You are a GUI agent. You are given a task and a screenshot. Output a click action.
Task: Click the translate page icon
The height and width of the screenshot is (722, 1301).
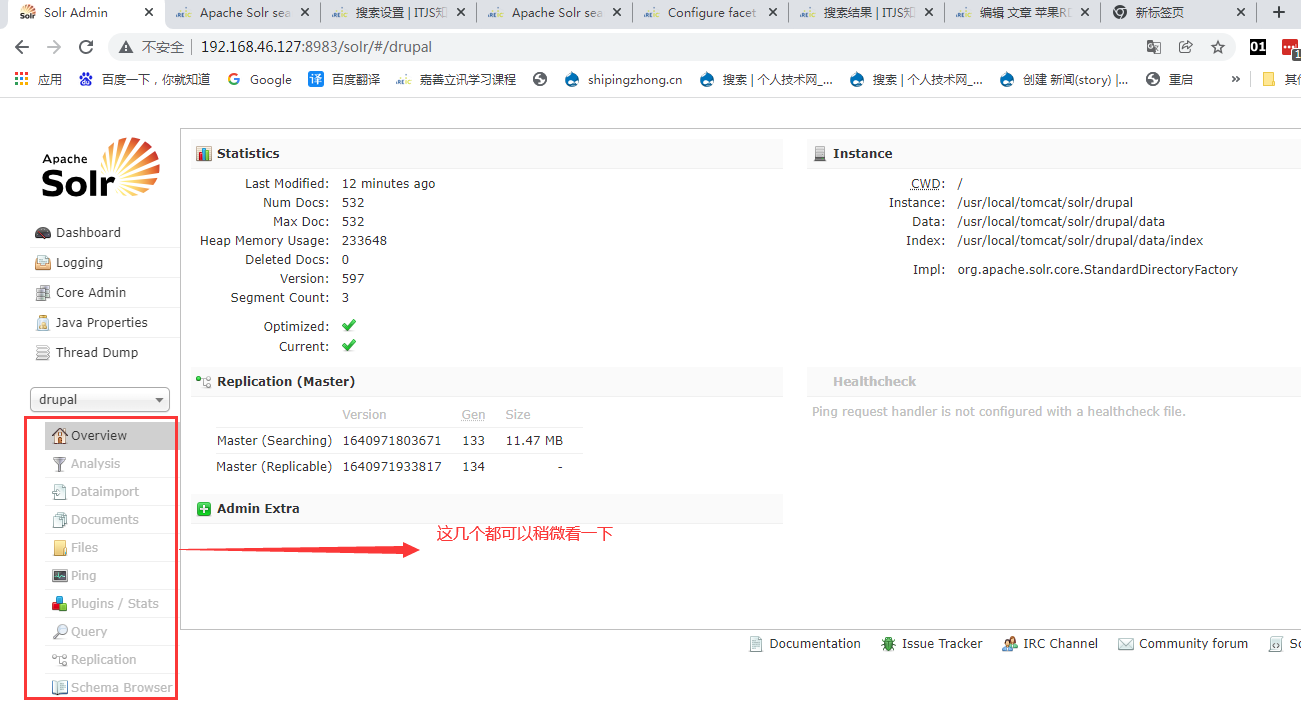(x=1154, y=47)
